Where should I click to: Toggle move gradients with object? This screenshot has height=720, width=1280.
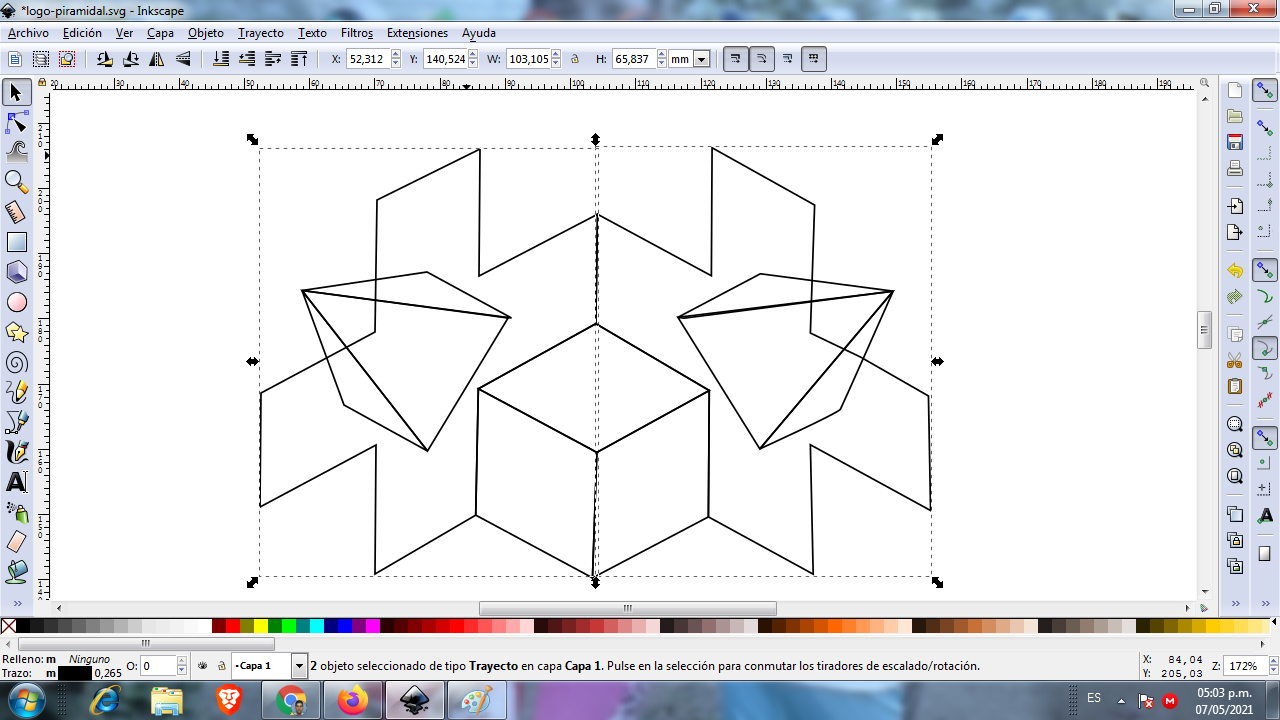(x=788, y=59)
